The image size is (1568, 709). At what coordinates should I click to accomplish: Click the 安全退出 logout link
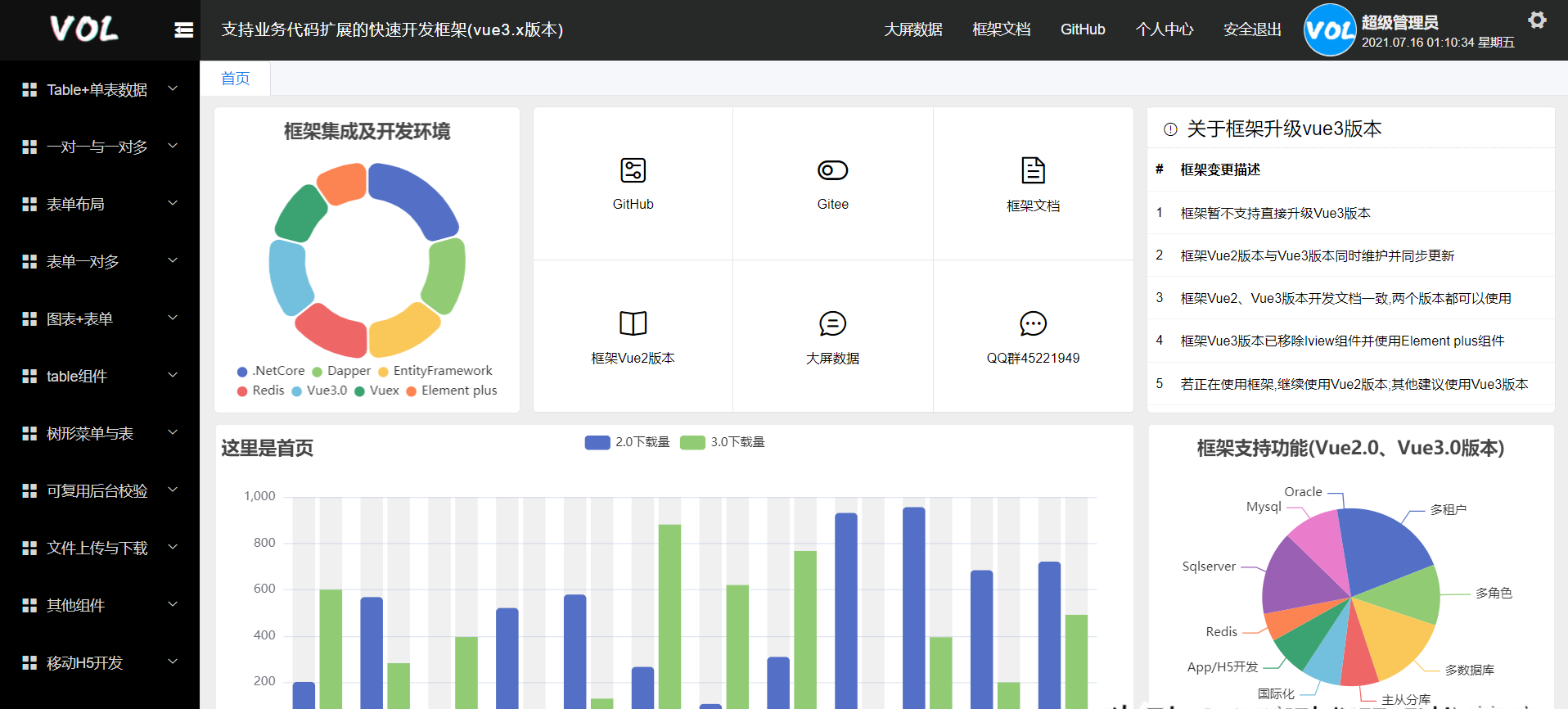click(1252, 29)
